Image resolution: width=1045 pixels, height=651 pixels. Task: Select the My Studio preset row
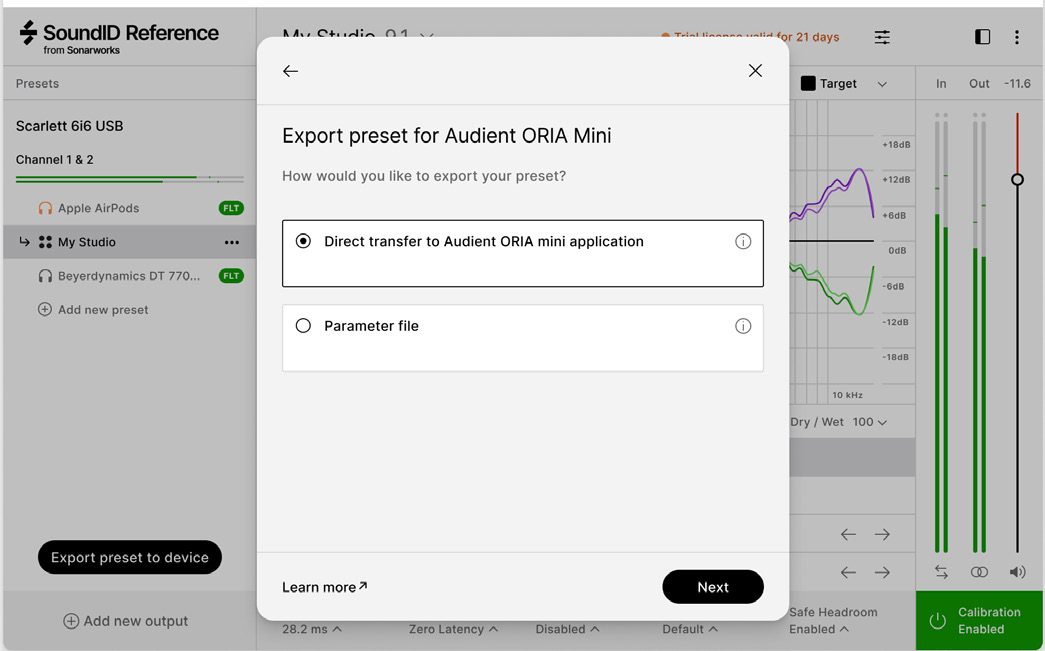tap(129, 242)
